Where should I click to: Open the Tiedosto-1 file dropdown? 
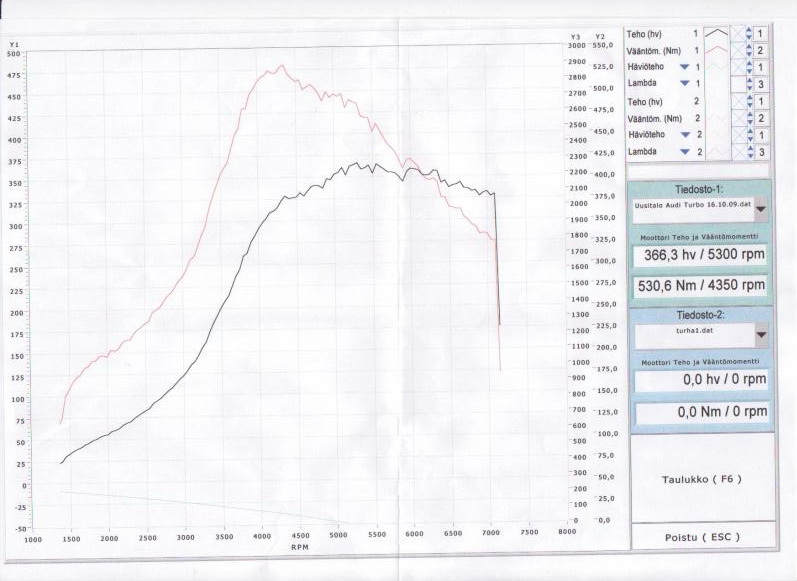(761, 209)
